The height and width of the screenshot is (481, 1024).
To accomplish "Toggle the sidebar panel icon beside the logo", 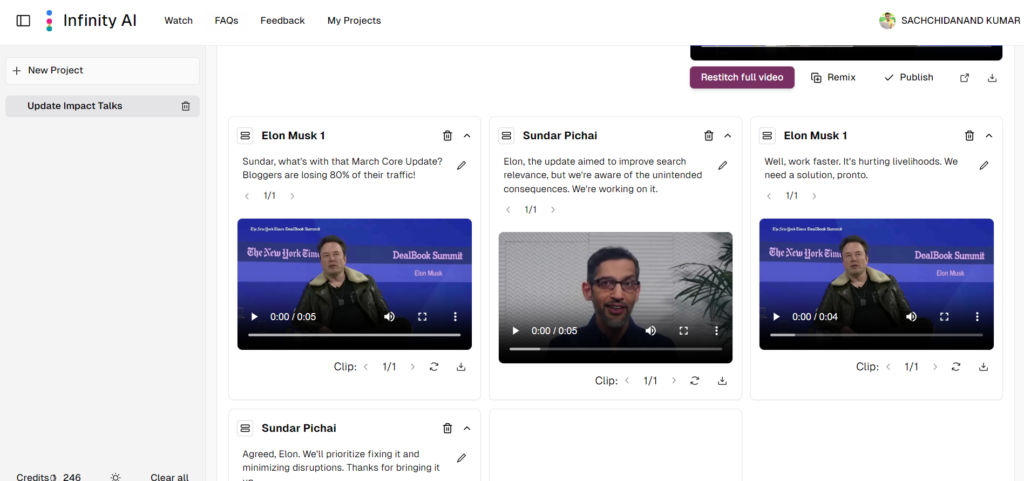I will (x=23, y=20).
